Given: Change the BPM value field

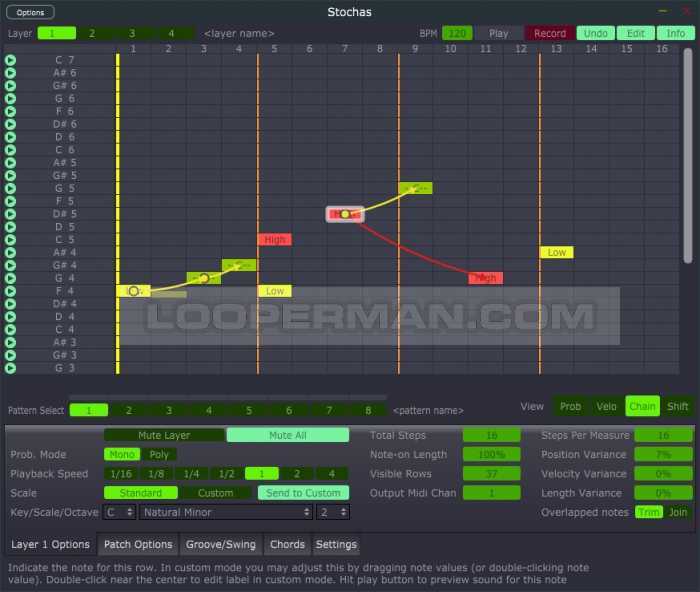Looking at the screenshot, I should click(457, 33).
